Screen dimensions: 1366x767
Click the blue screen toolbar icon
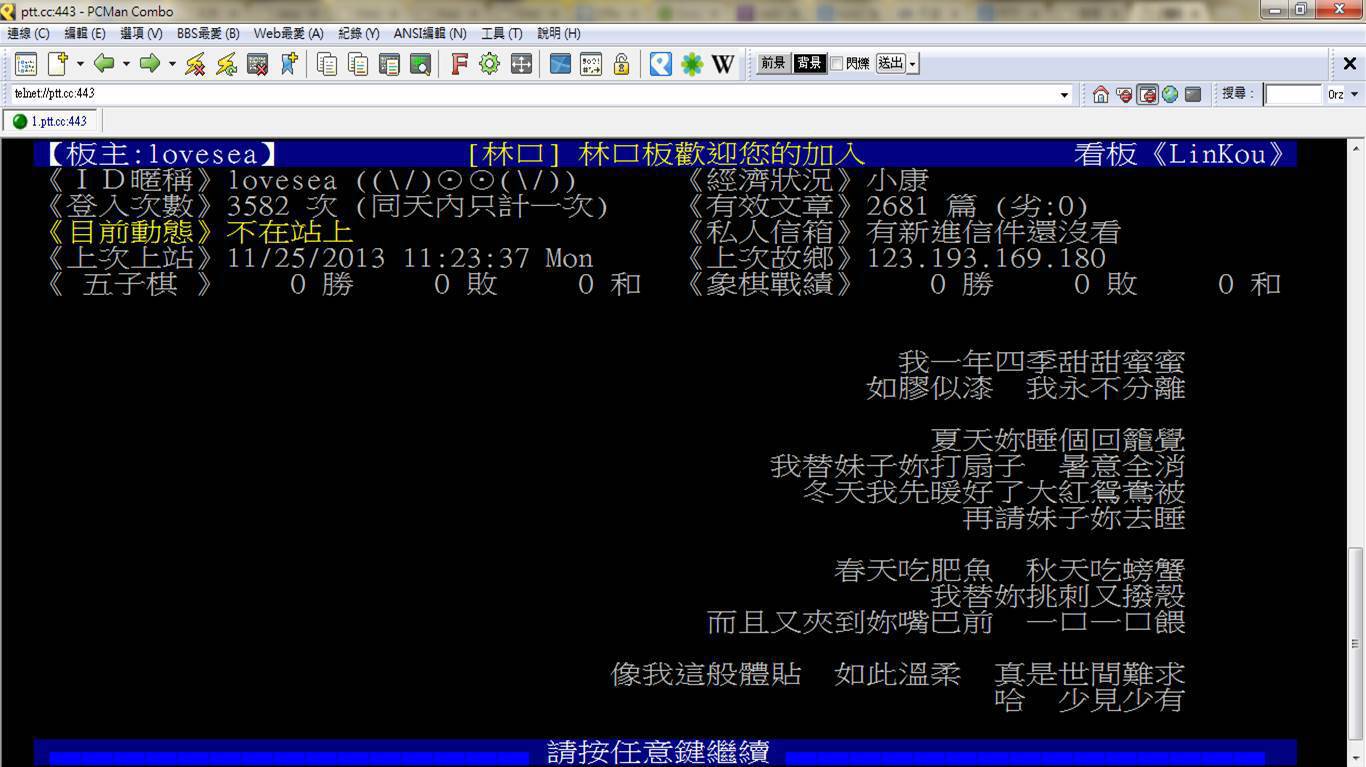click(560, 64)
